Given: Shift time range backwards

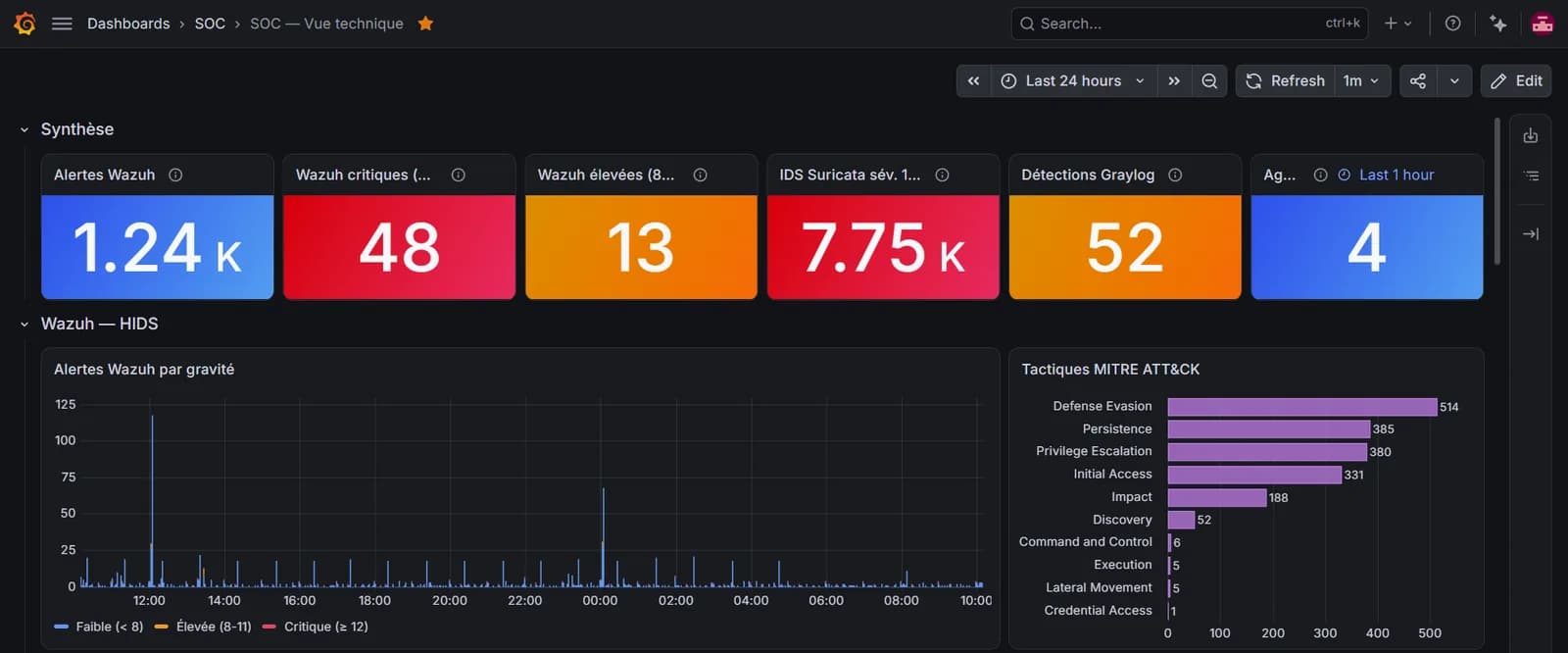Looking at the screenshot, I should [x=973, y=81].
